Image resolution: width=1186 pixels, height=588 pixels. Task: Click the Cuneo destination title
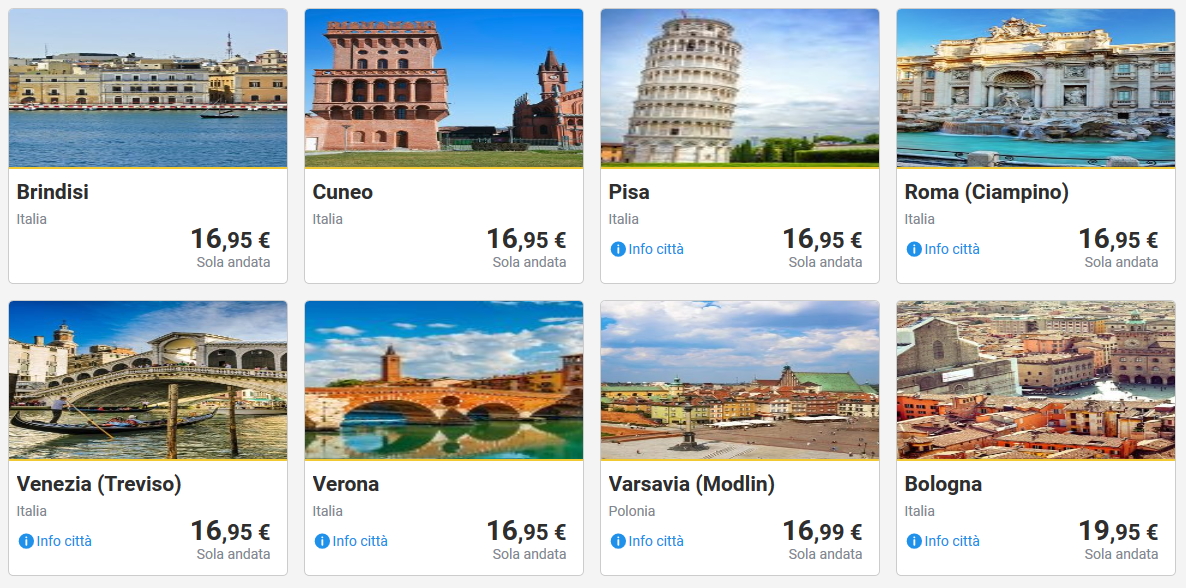tap(343, 192)
